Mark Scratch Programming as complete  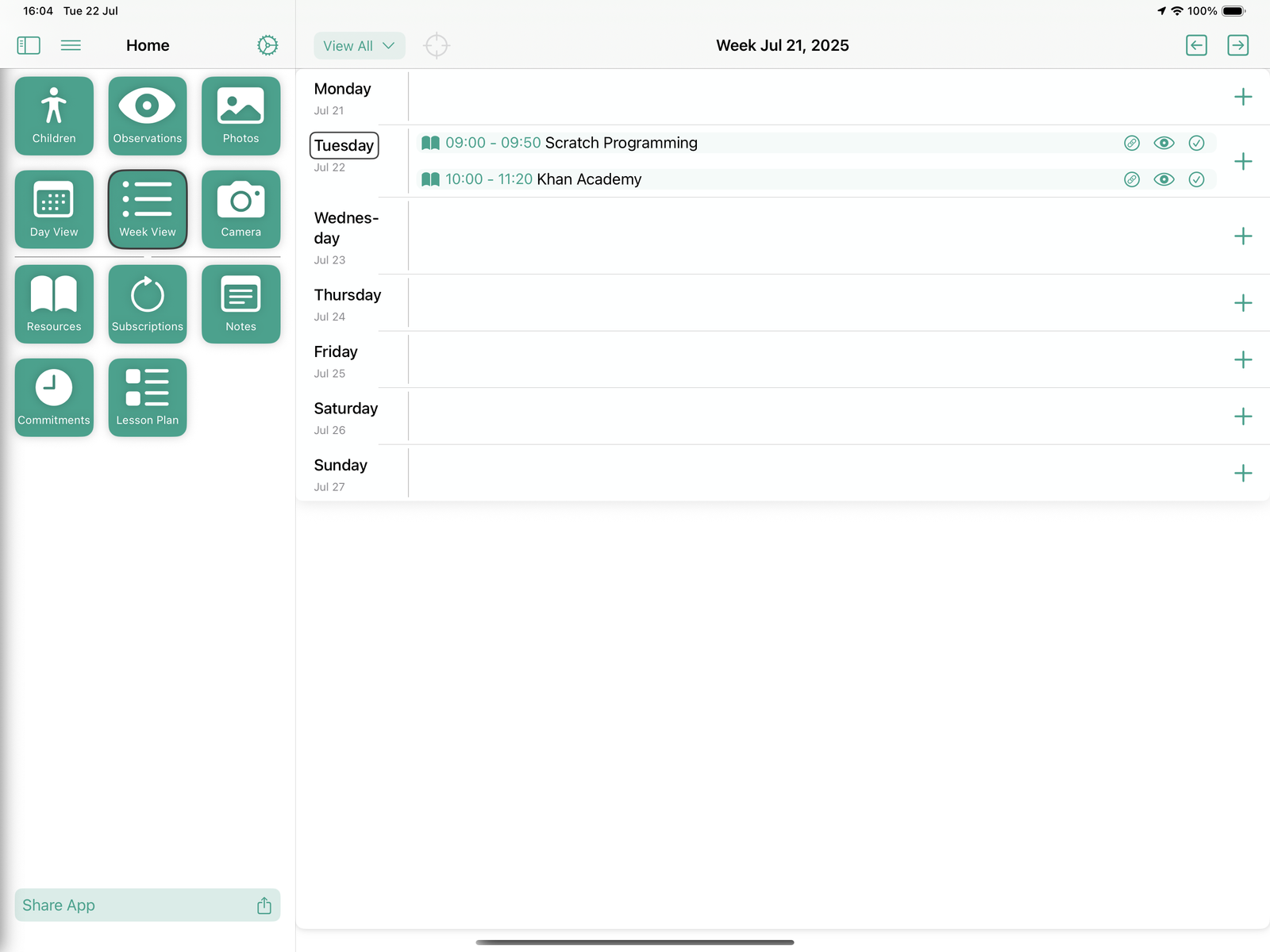[x=1196, y=143]
